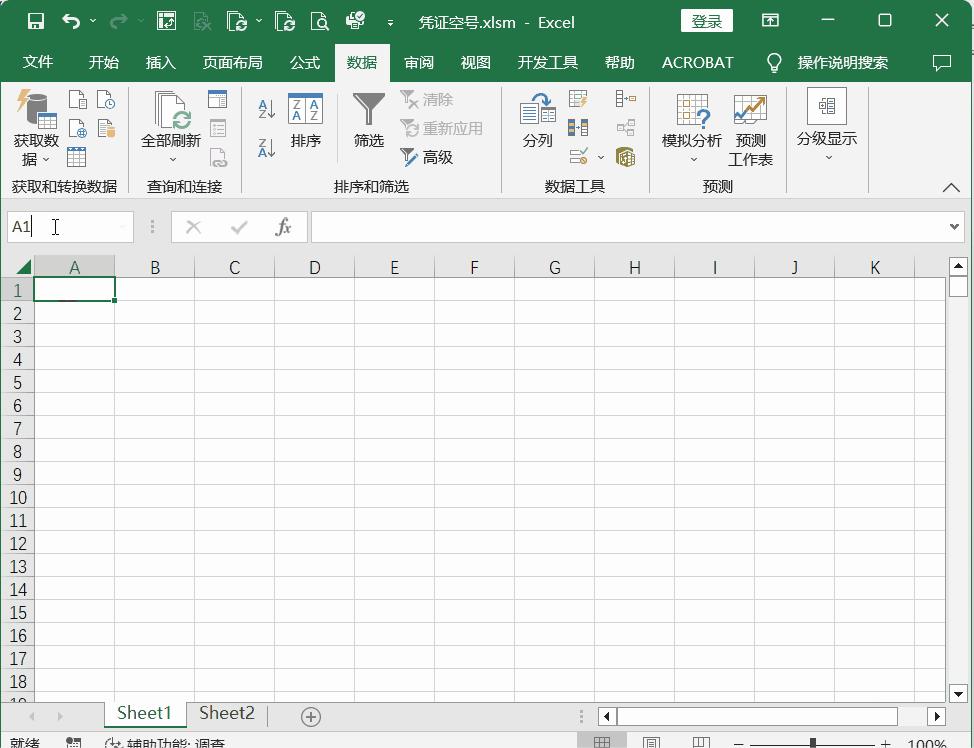Apply ascending sort with the A-Z icon

coord(265,108)
